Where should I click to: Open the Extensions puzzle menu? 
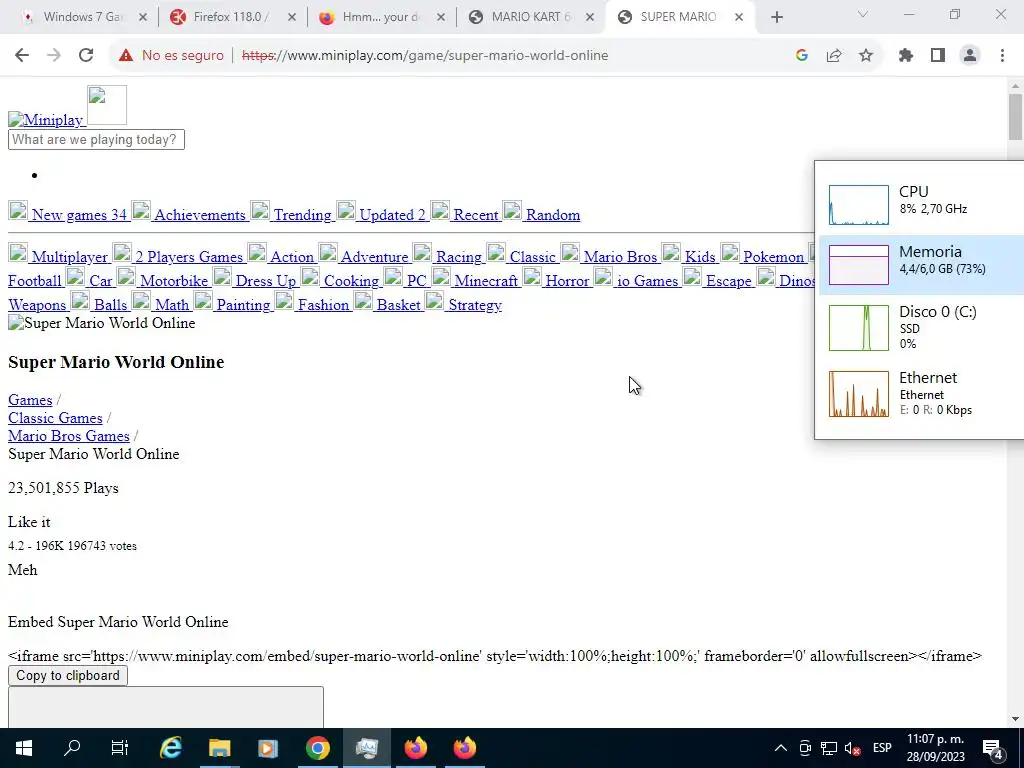(x=906, y=56)
